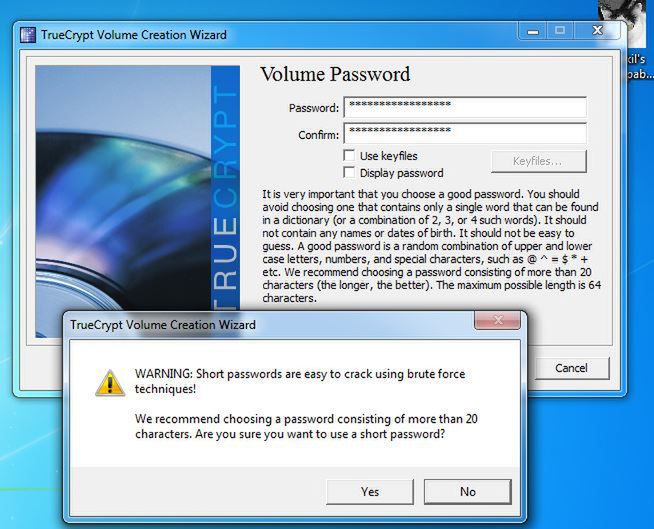Click the 'We recommend choosing a password' dialog text
This screenshot has width=654, height=529.
pos(306,426)
